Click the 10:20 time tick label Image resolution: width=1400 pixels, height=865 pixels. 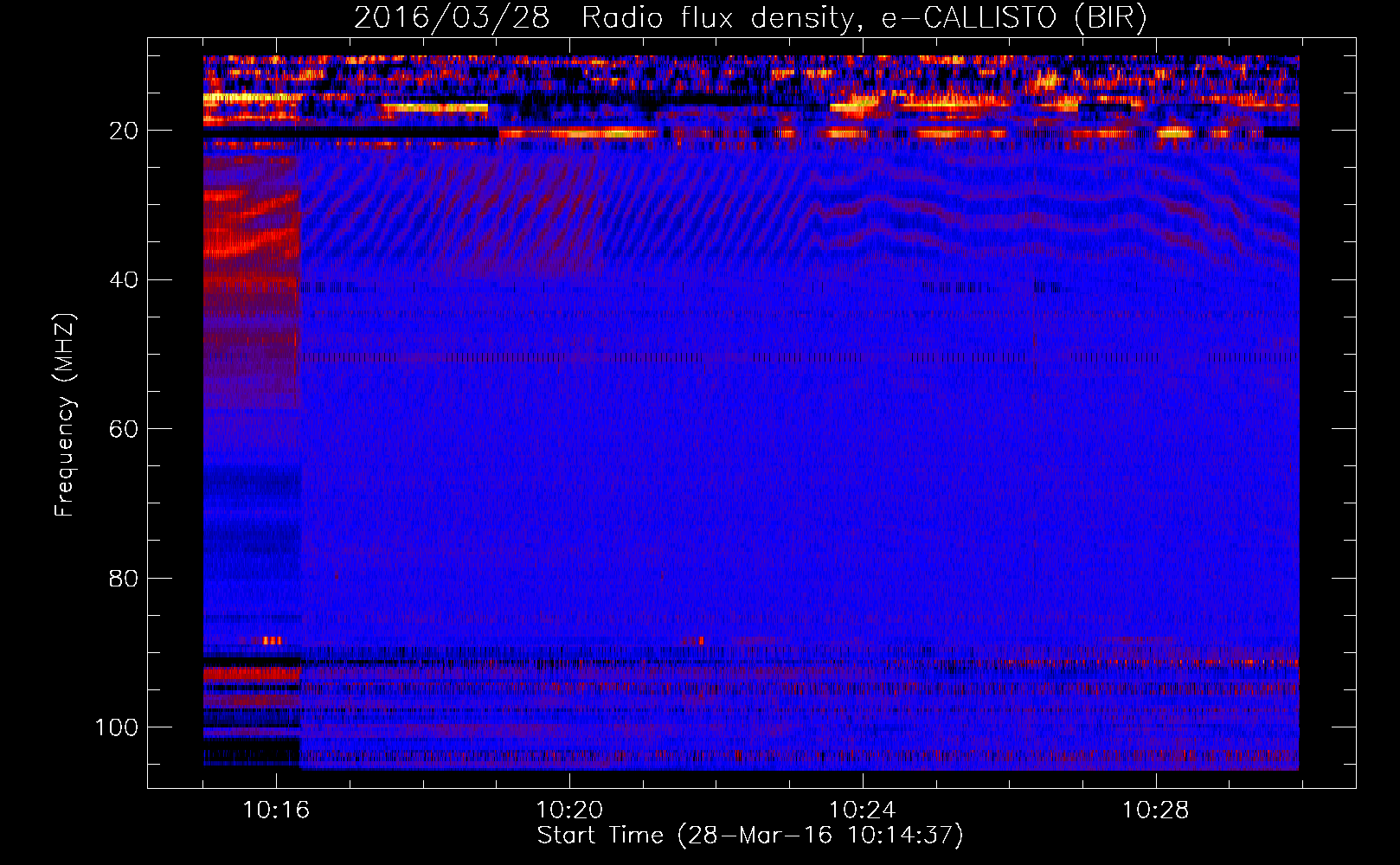569,811
